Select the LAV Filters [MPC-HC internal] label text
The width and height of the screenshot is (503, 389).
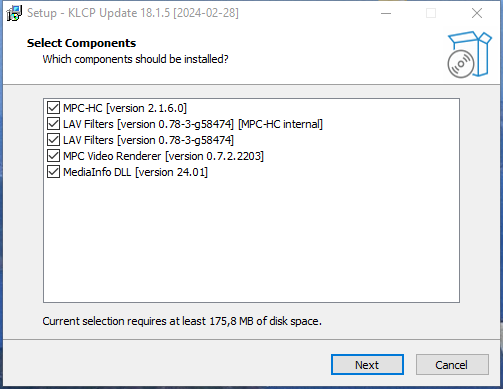[193, 124]
